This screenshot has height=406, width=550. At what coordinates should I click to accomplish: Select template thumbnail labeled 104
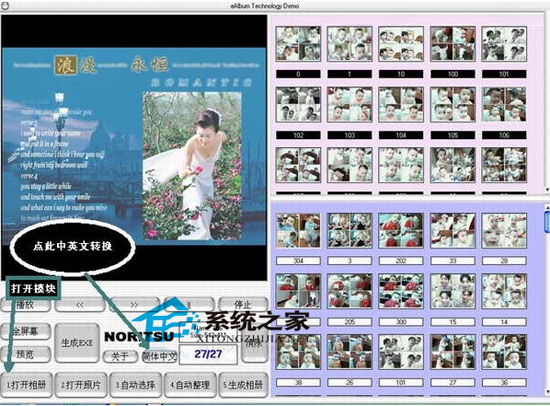401,105
